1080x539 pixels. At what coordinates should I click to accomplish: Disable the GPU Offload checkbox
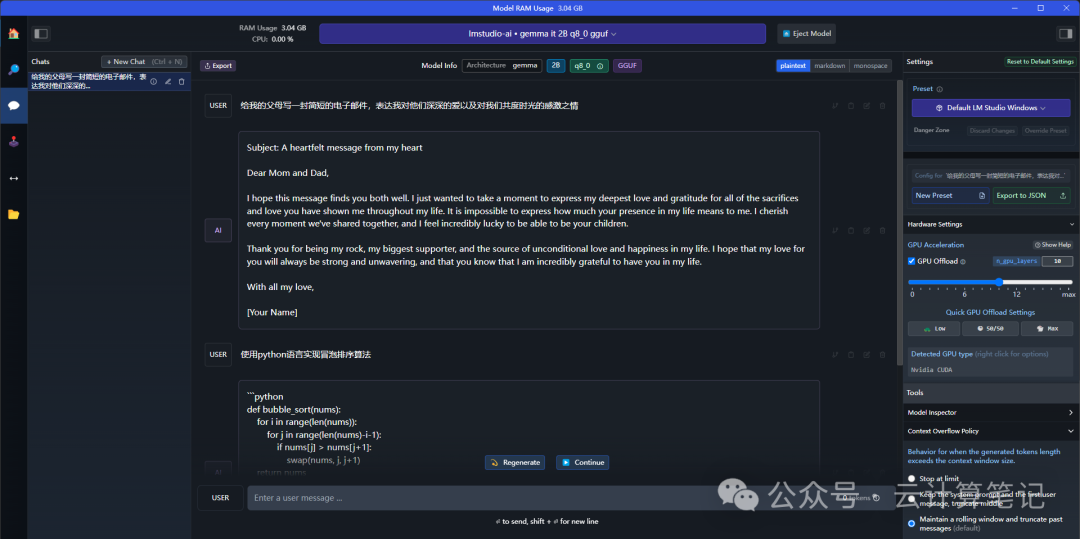coord(911,261)
